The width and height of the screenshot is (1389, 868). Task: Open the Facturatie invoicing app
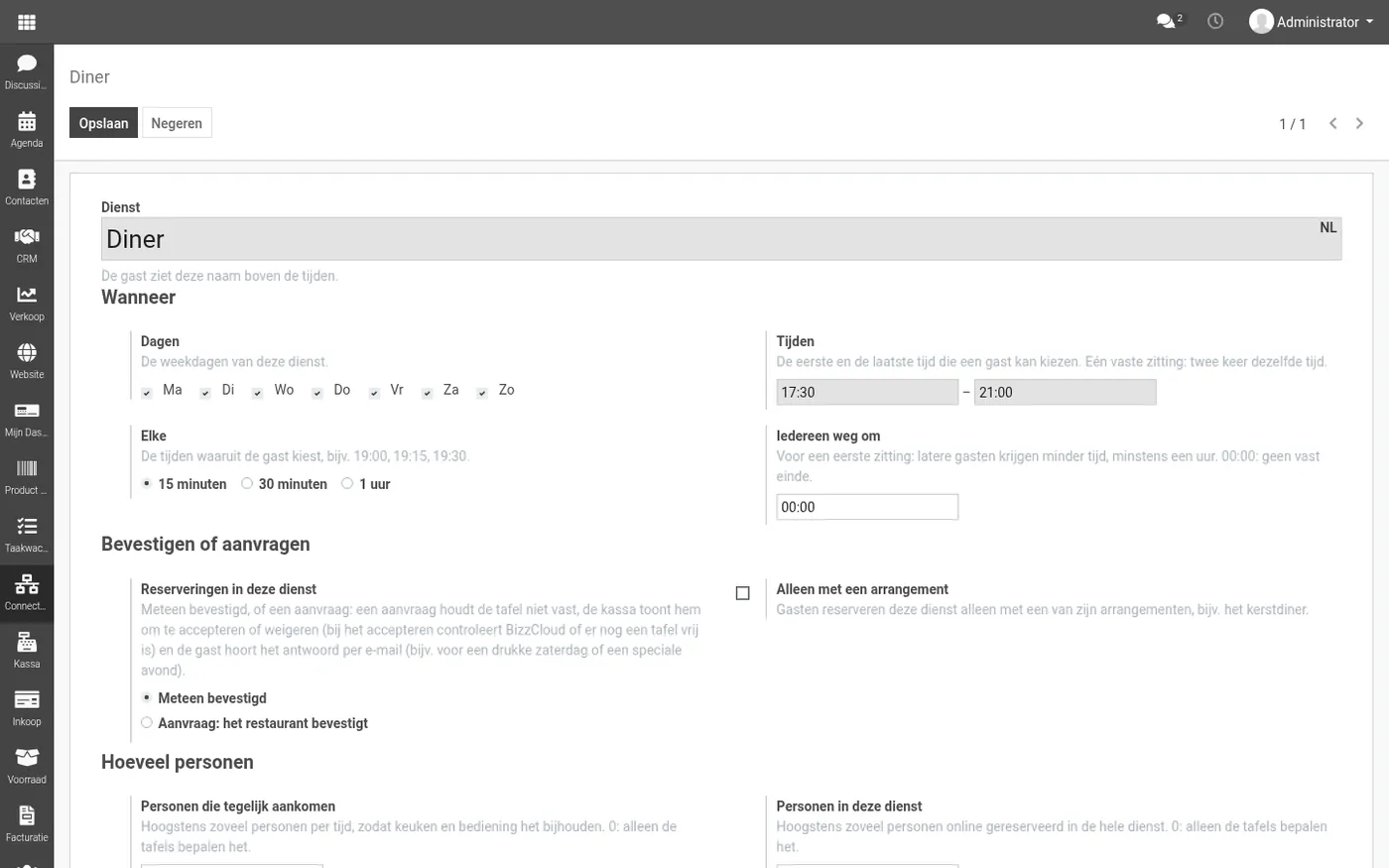pos(27,824)
